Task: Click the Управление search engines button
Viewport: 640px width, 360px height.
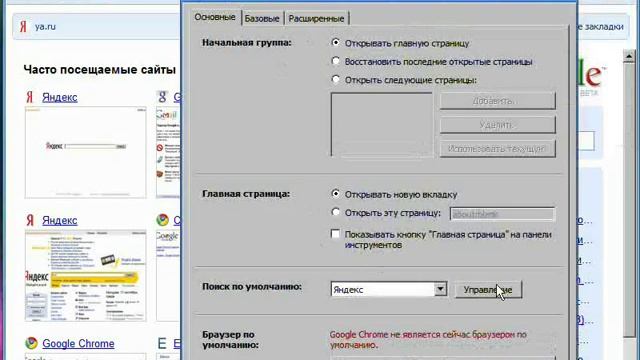Action: pyautogui.click(x=488, y=290)
